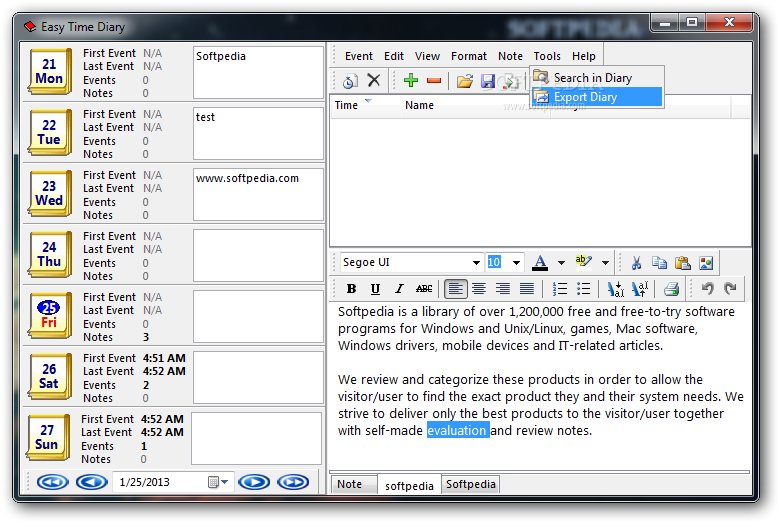The width and height of the screenshot is (780, 523).
Task: Open the Event menu
Action: point(359,56)
